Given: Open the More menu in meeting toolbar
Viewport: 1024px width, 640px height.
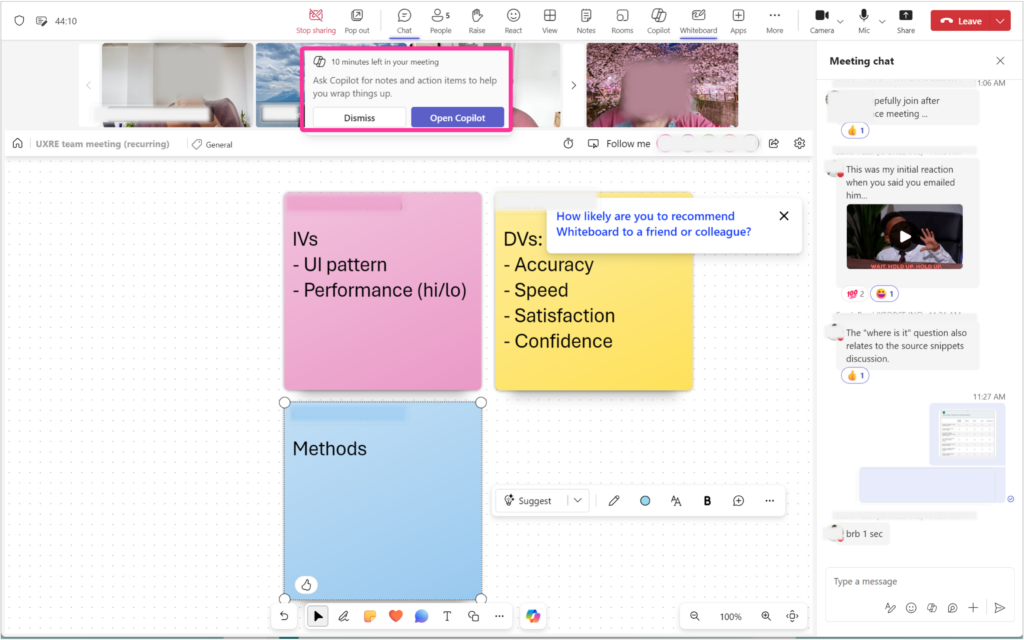Looking at the screenshot, I should coord(774,20).
